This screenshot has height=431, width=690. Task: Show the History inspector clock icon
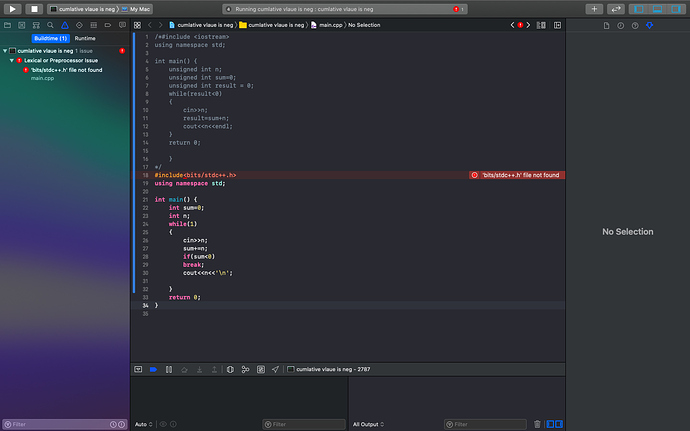click(x=620, y=26)
